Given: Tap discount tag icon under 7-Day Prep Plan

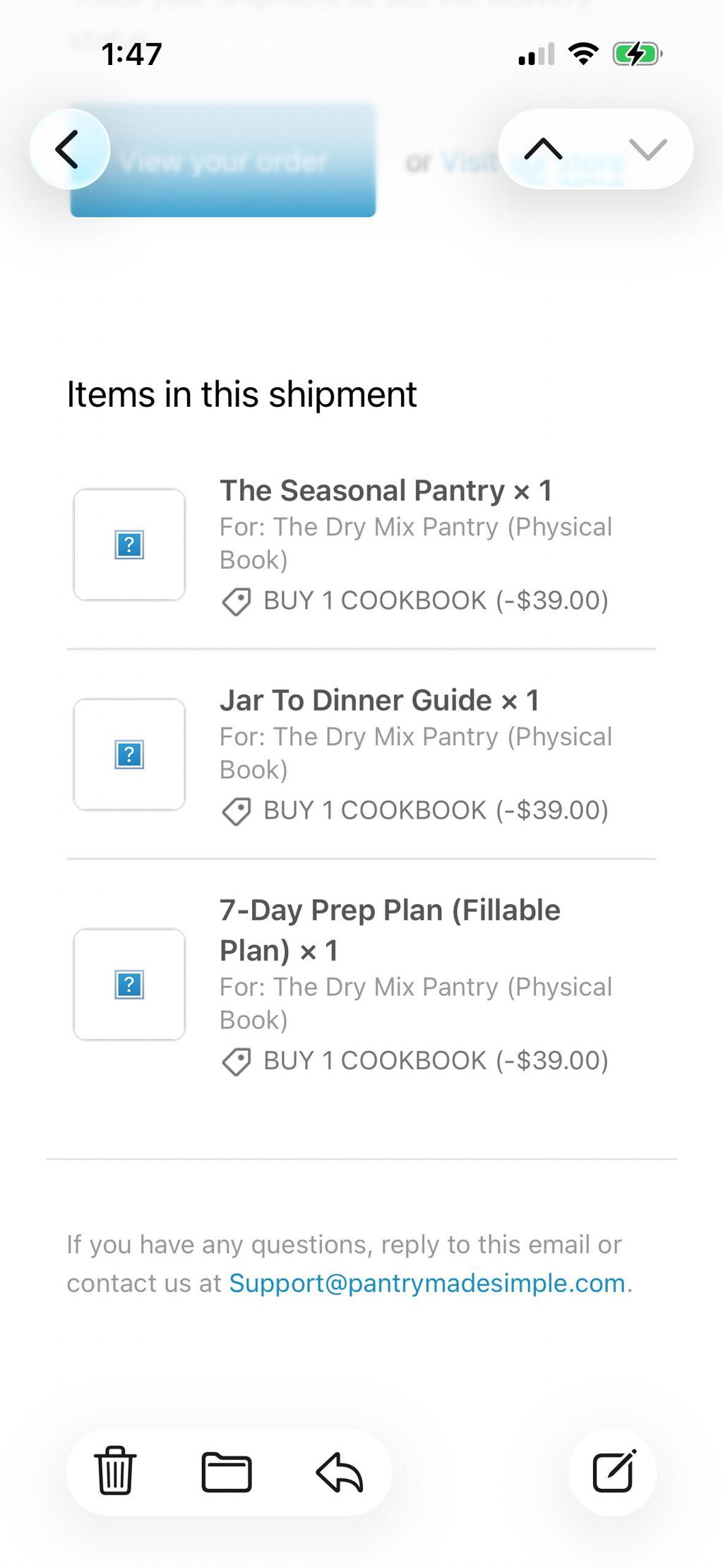Looking at the screenshot, I should pyautogui.click(x=237, y=1062).
